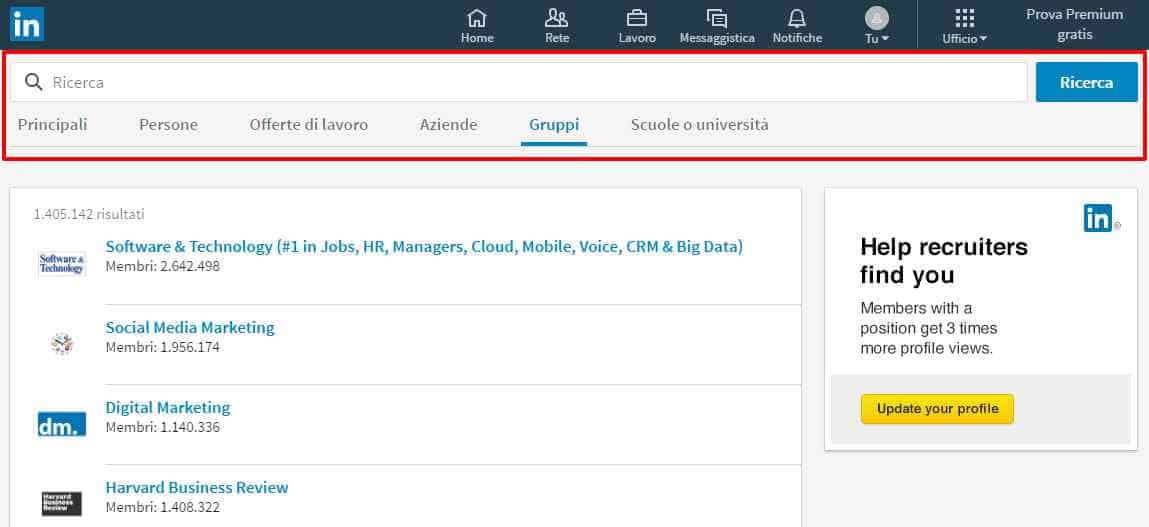This screenshot has height=527, width=1149.
Task: Click the Update your profile button
Action: pyautogui.click(x=937, y=409)
